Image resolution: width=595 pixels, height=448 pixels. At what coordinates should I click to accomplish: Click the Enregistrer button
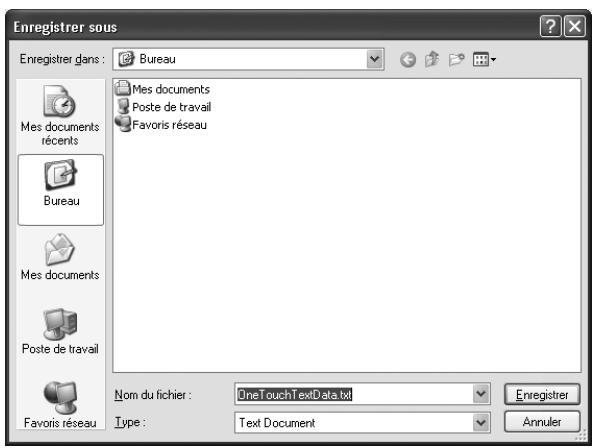tap(542, 395)
